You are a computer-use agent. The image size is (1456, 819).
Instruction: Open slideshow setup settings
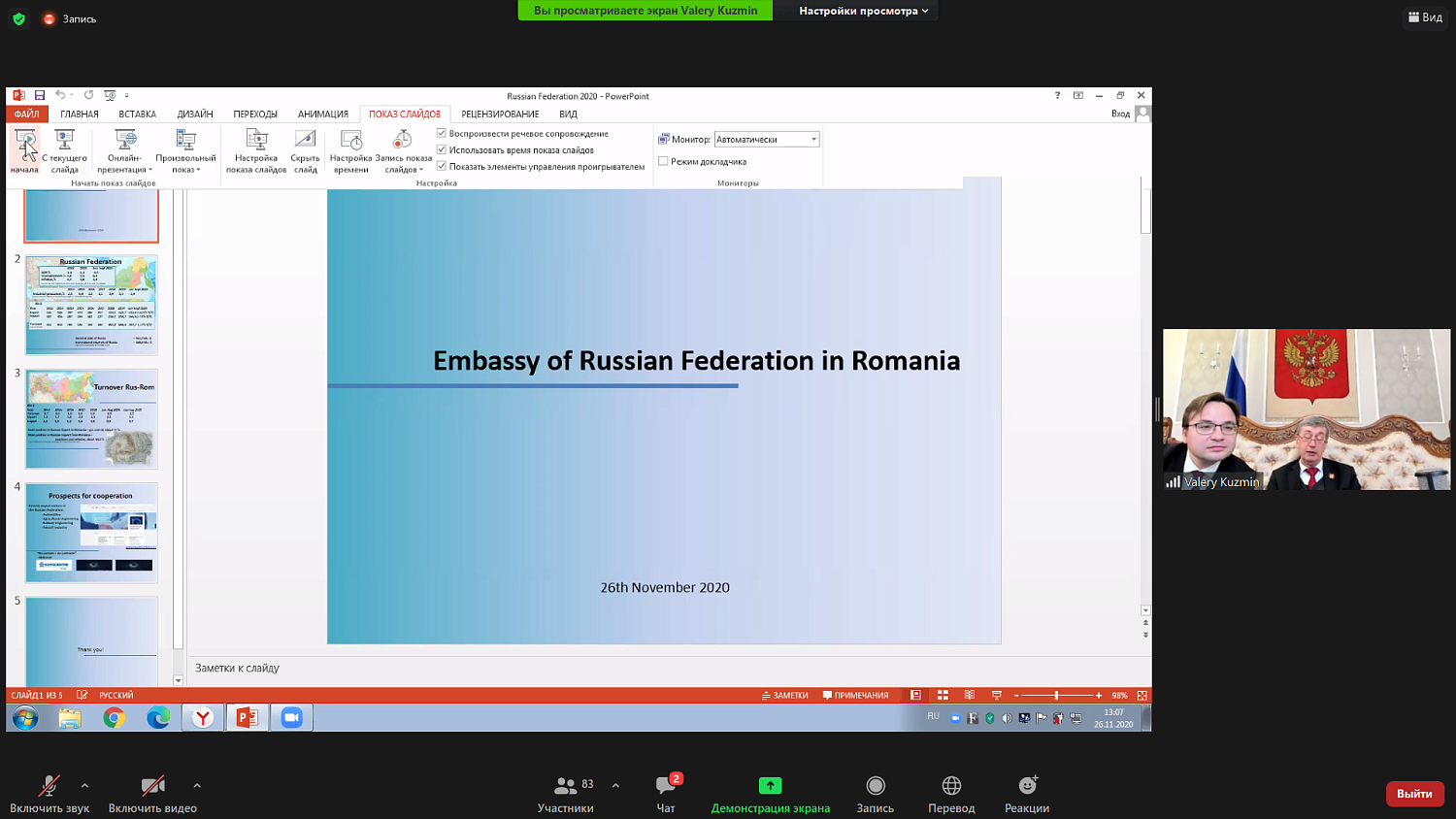255,146
